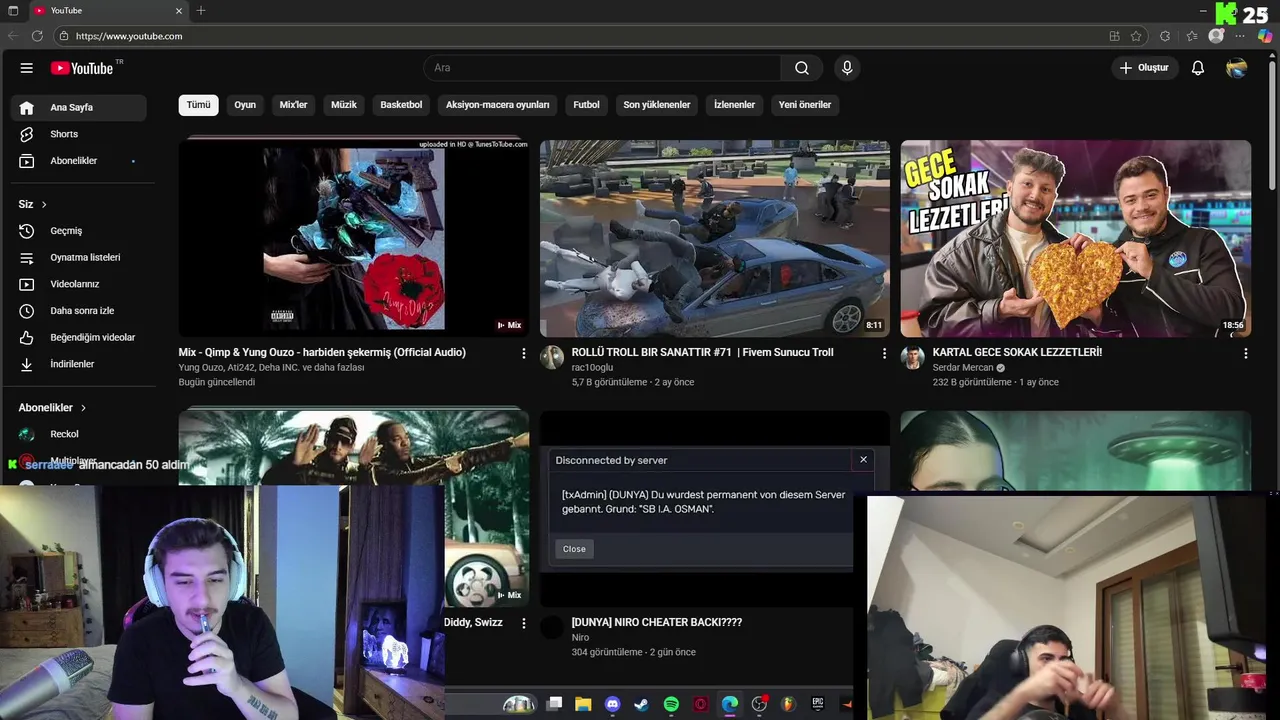Open Geçmiş in the sidebar

[x=79, y=231]
